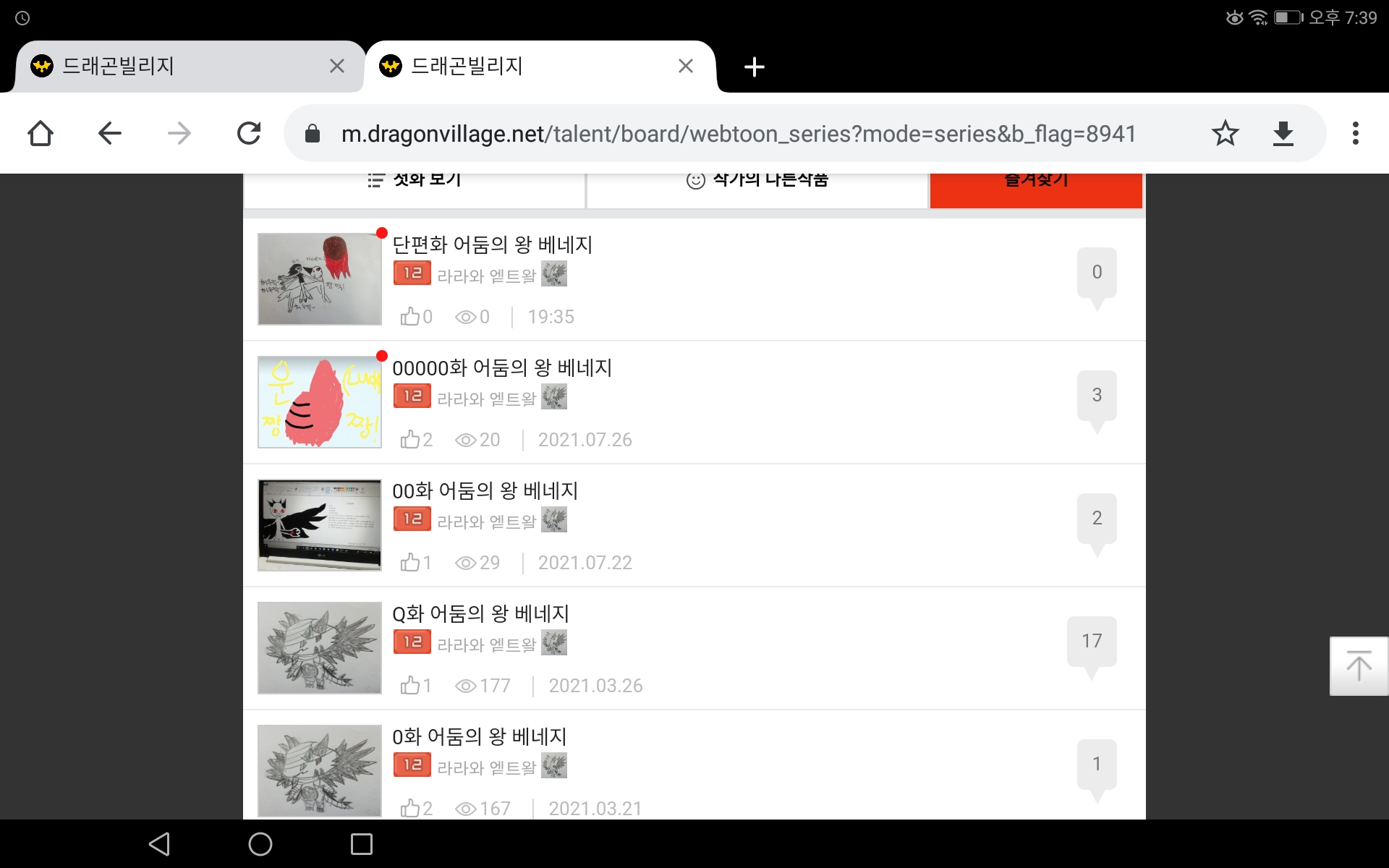Viewport: 1389px width, 868px height.
Task: Close the active 드래곤빌리지 tab
Action: tap(685, 66)
